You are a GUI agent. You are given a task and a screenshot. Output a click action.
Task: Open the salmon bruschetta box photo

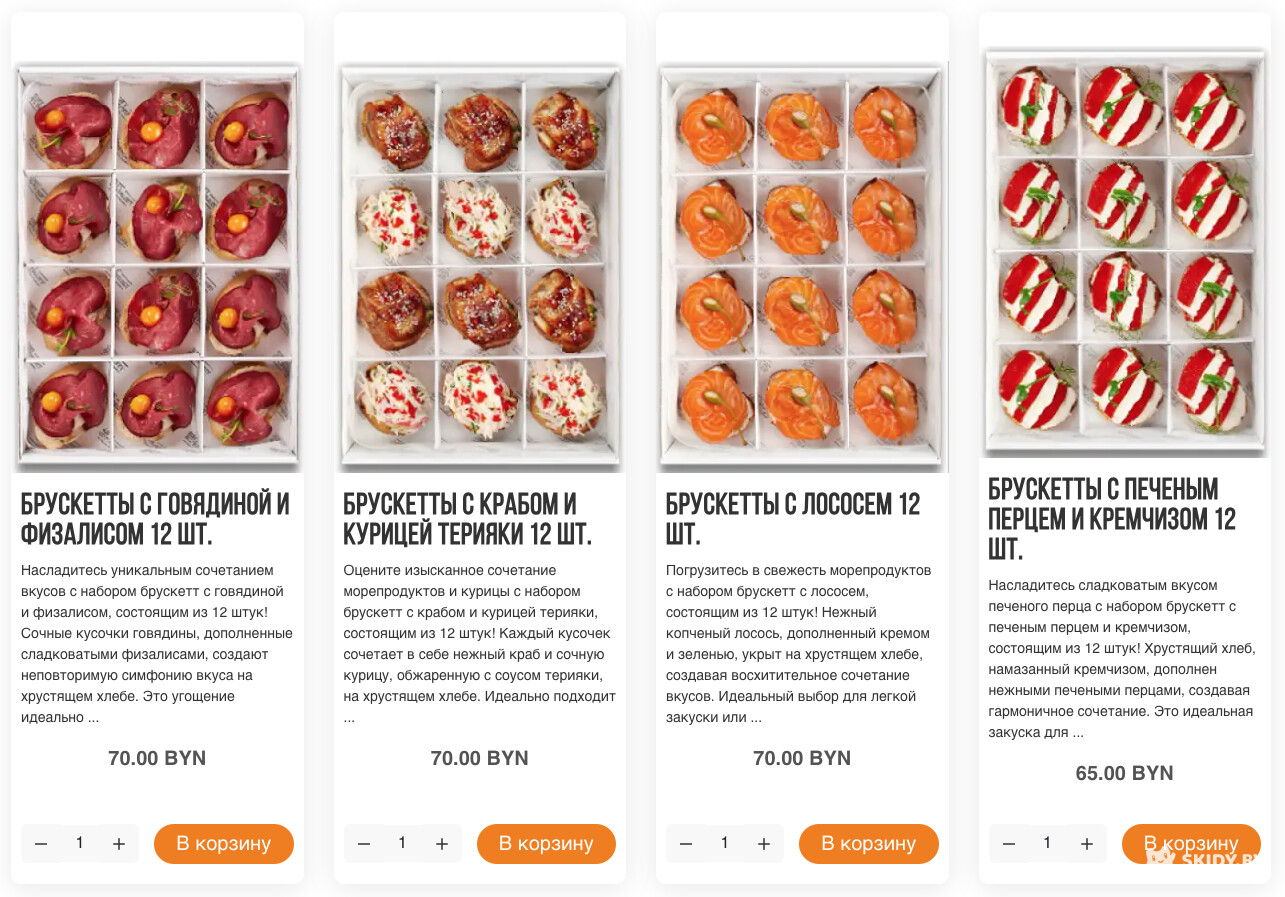[x=803, y=267]
